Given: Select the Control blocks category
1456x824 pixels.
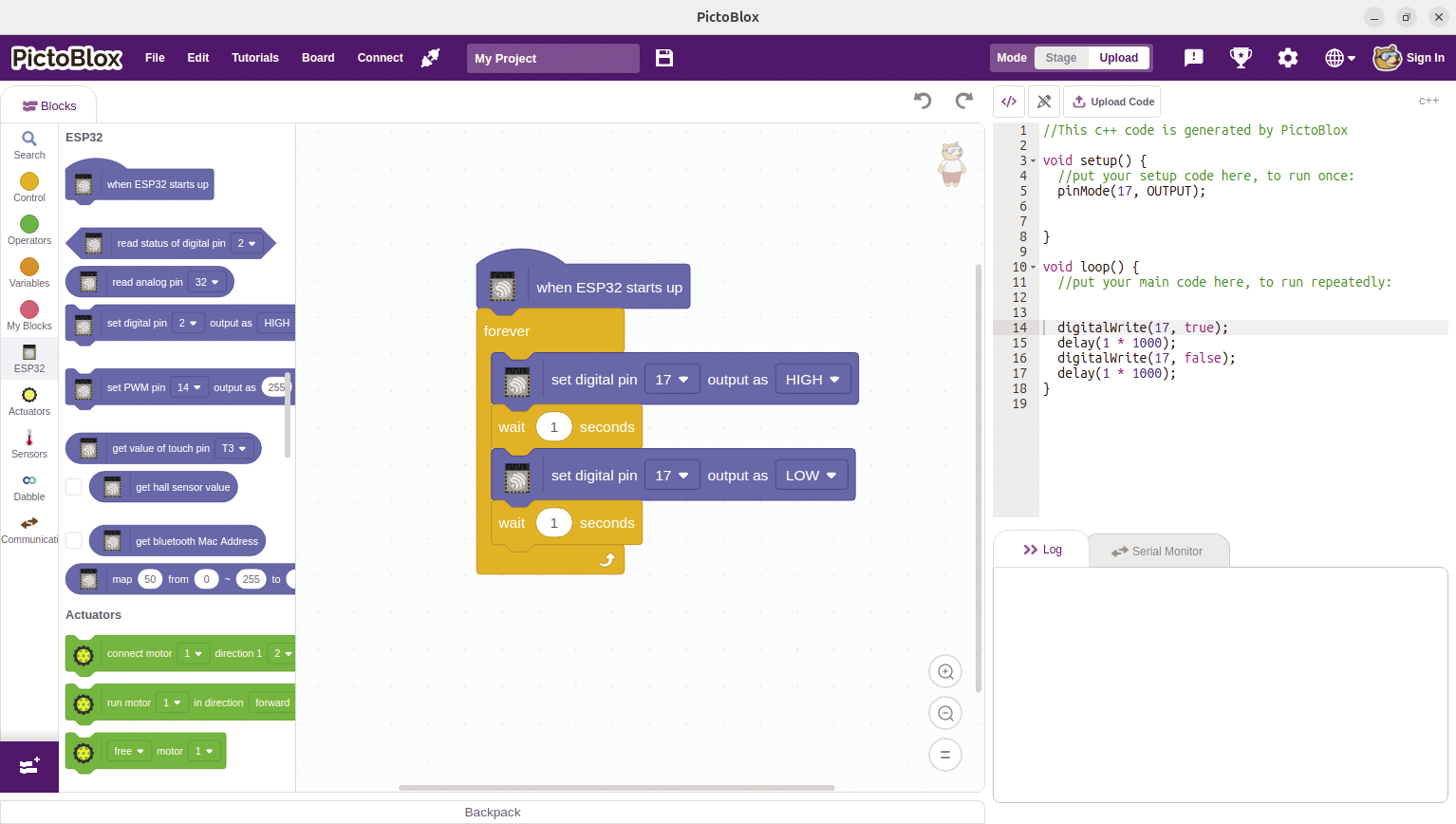Looking at the screenshot, I should coord(29,187).
